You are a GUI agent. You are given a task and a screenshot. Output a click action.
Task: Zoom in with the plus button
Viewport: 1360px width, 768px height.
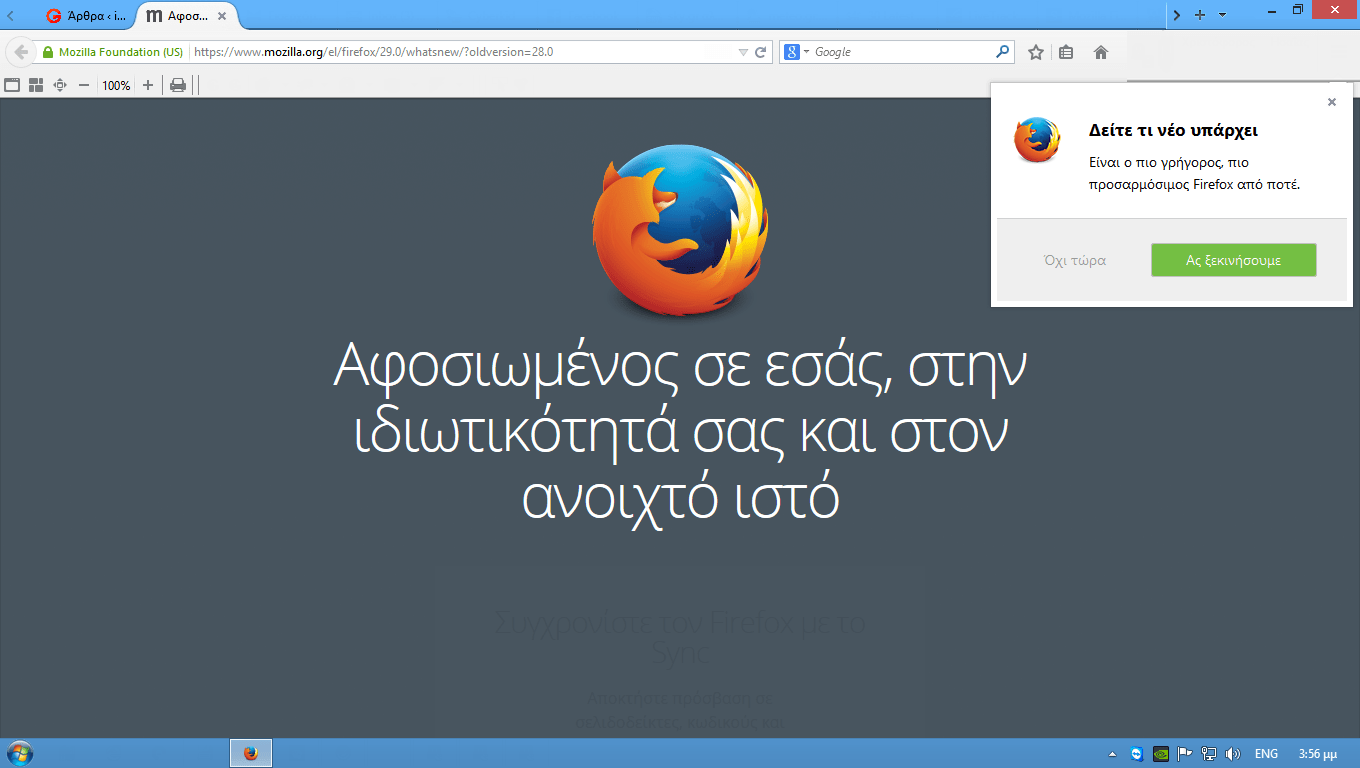pyautogui.click(x=148, y=85)
